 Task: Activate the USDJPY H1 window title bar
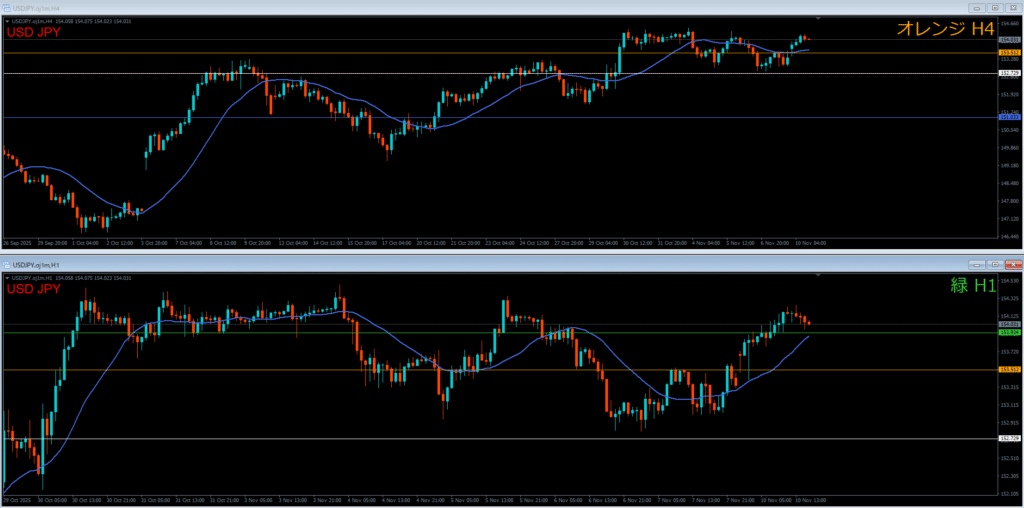(500, 264)
